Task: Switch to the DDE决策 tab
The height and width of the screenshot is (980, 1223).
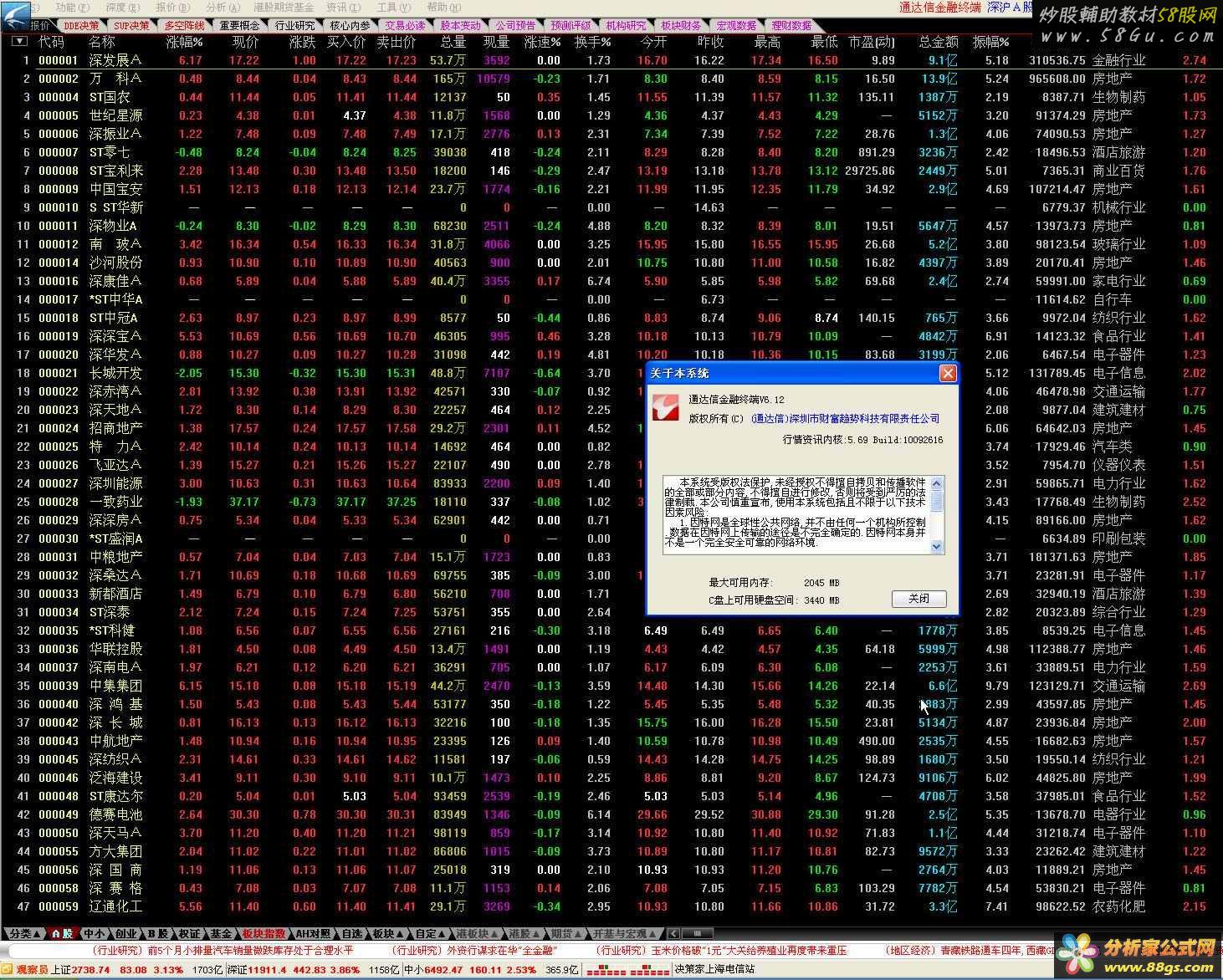Action: pyautogui.click(x=81, y=26)
